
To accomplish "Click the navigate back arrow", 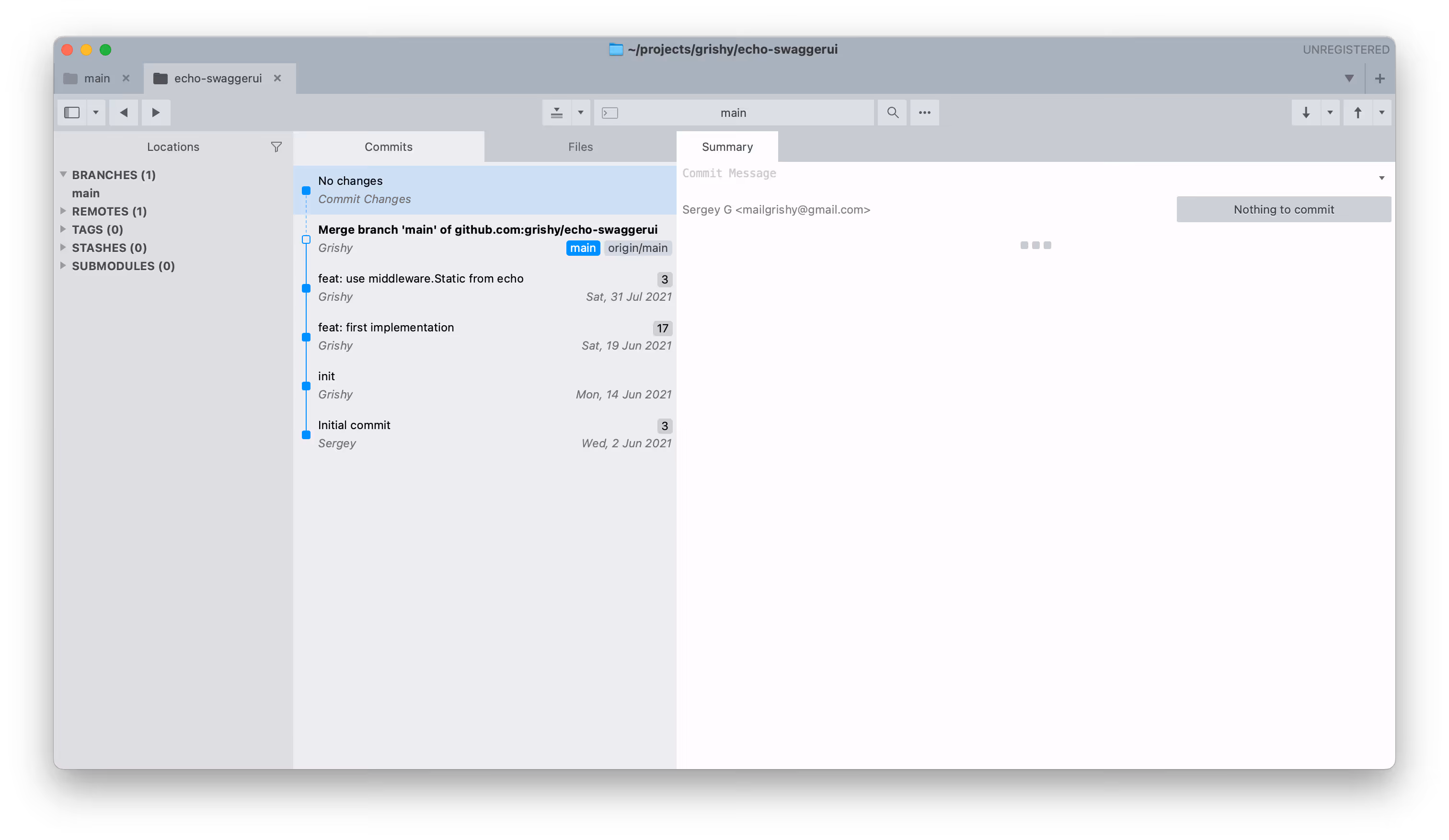I will coord(124,113).
